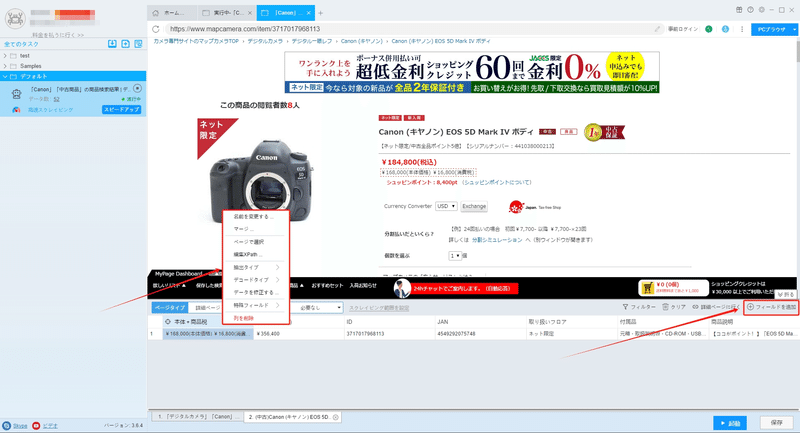Click '分割シミュレーション' link
800x433 pixels.
tap(497, 240)
